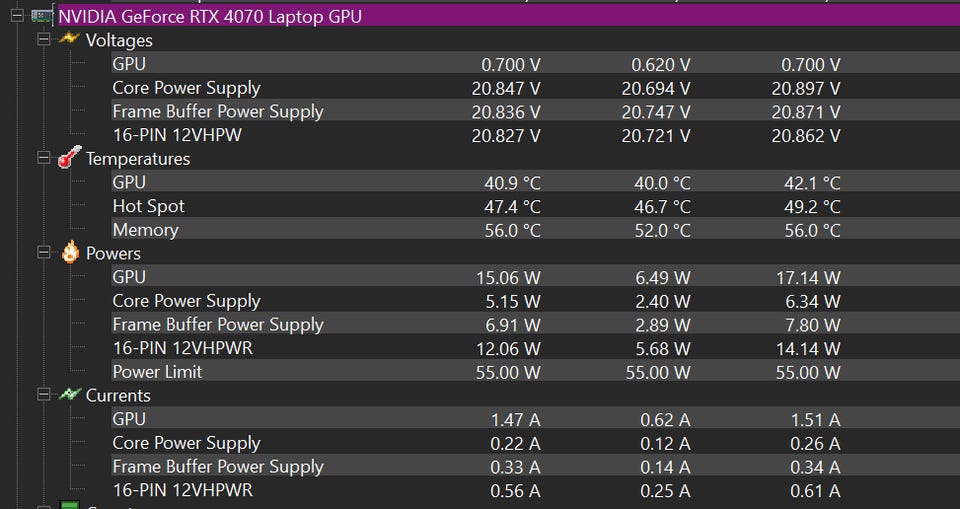The height and width of the screenshot is (509, 960).
Task: Click the 5.15 W Core Power value
Action: [513, 301]
